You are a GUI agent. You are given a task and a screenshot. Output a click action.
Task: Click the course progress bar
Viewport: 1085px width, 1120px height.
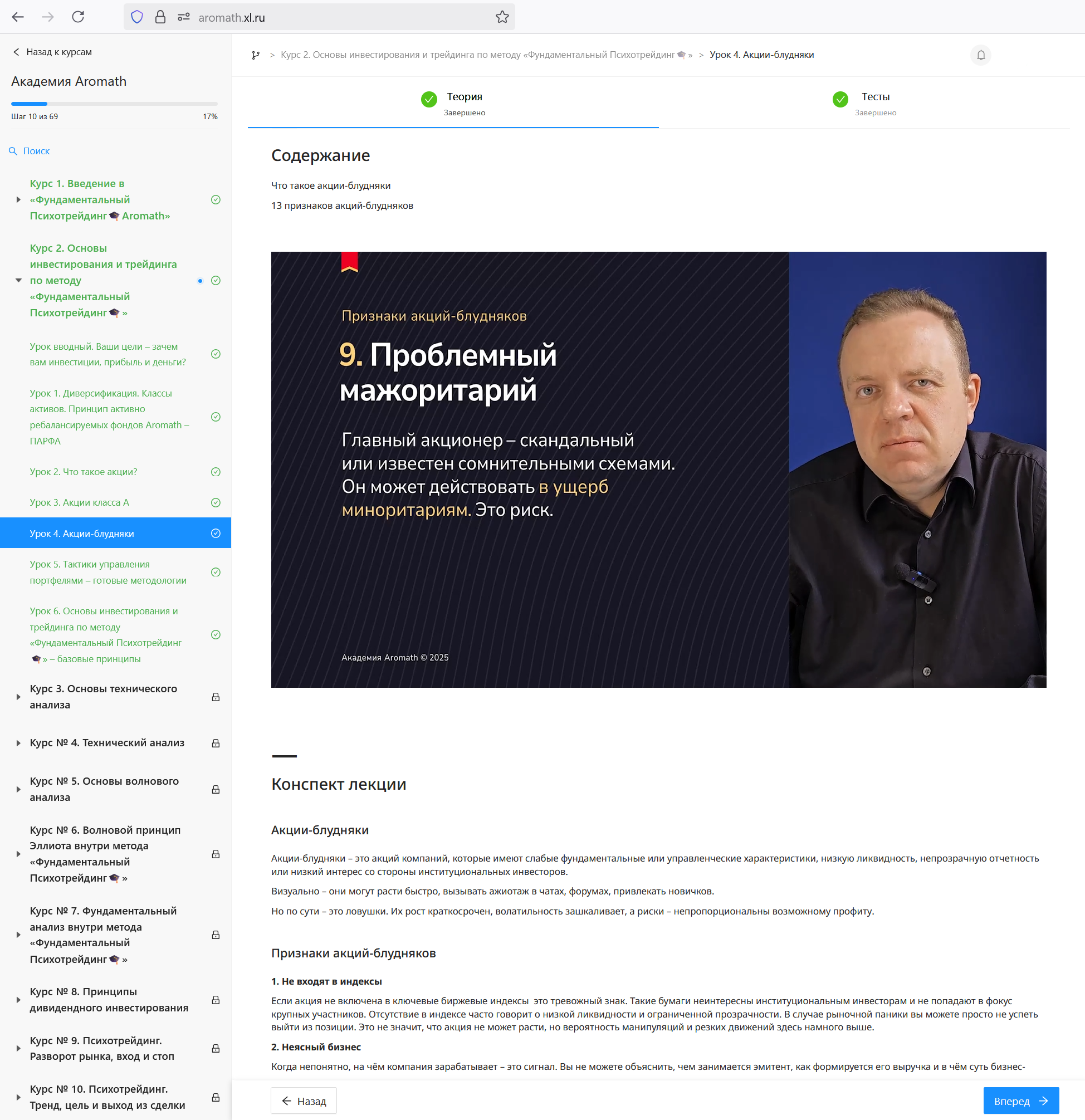pyautogui.click(x=114, y=104)
